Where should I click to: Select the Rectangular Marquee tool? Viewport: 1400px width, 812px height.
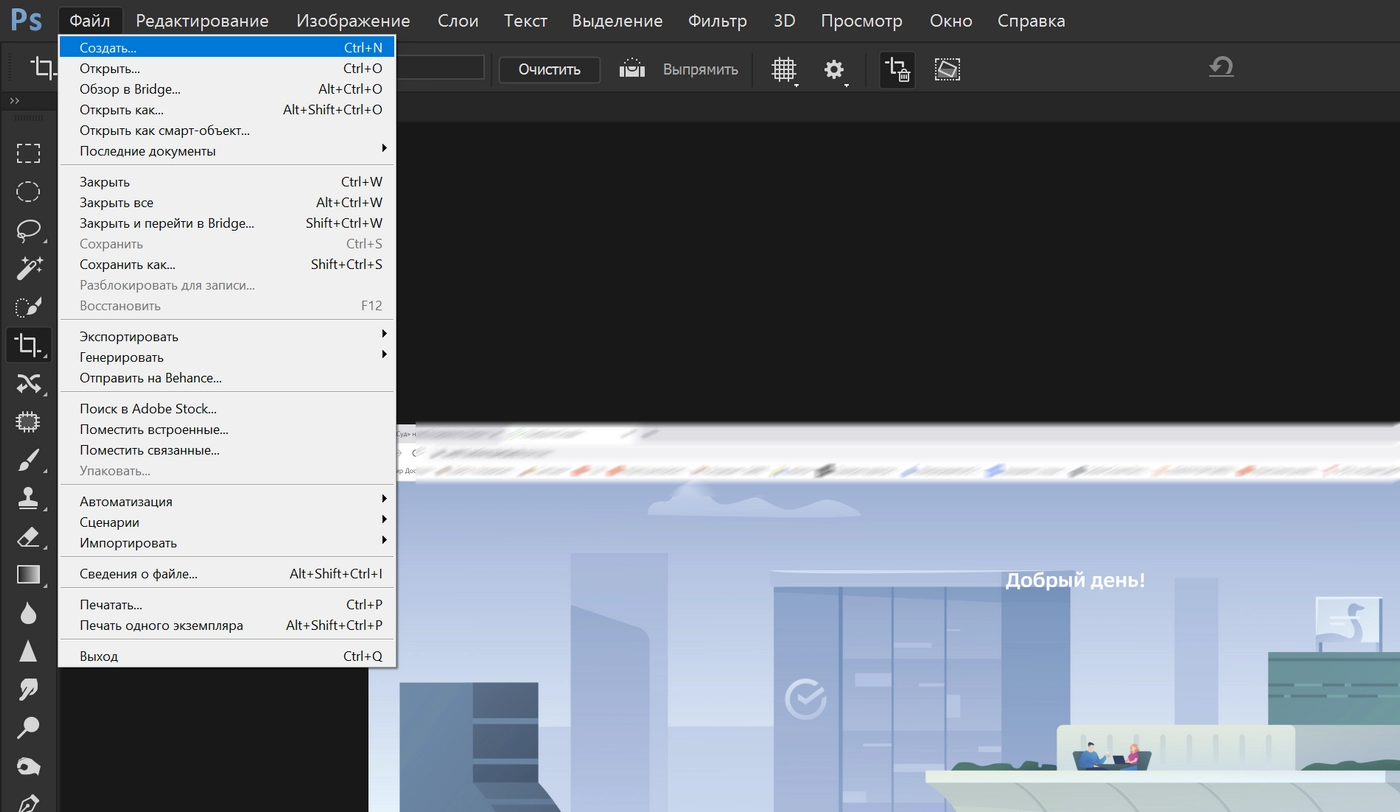28,153
